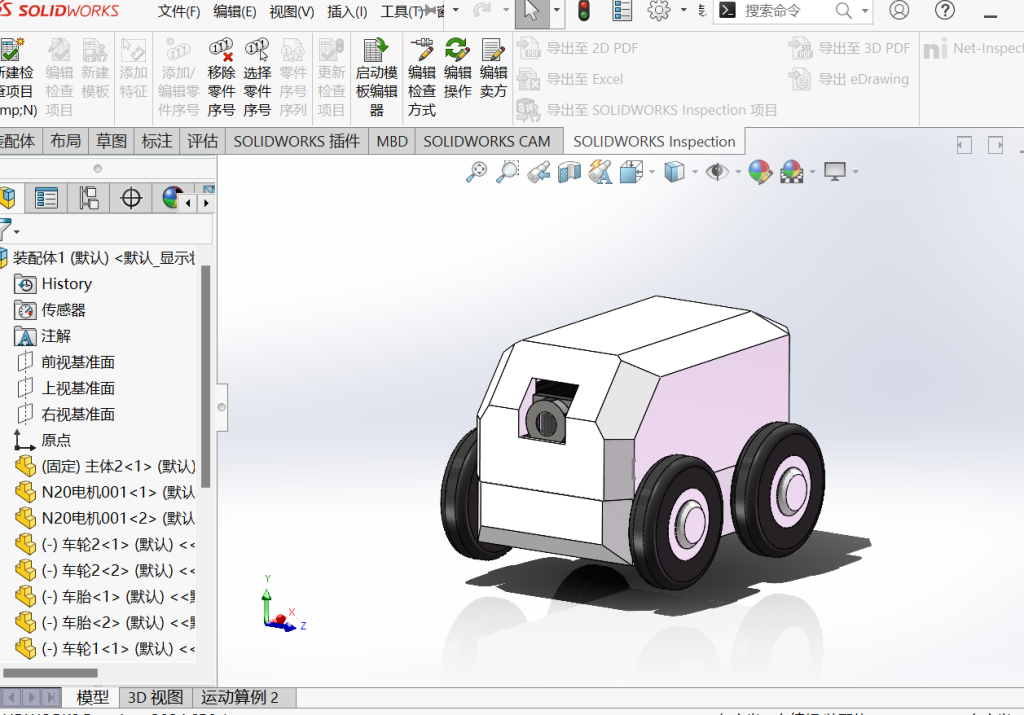Image resolution: width=1024 pixels, height=715 pixels.
Task: Expand the View Orientation dropdown arrow
Action: pyautogui.click(x=652, y=172)
